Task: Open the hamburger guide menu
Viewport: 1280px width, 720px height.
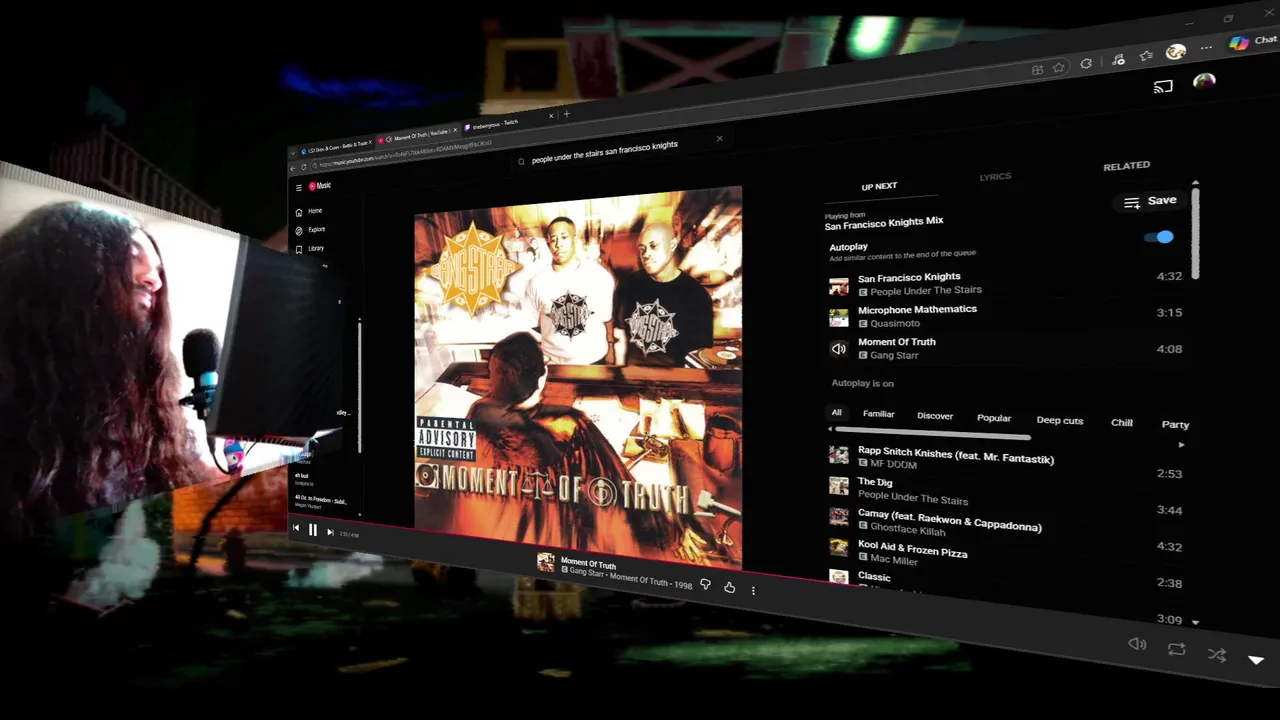Action: pos(298,187)
